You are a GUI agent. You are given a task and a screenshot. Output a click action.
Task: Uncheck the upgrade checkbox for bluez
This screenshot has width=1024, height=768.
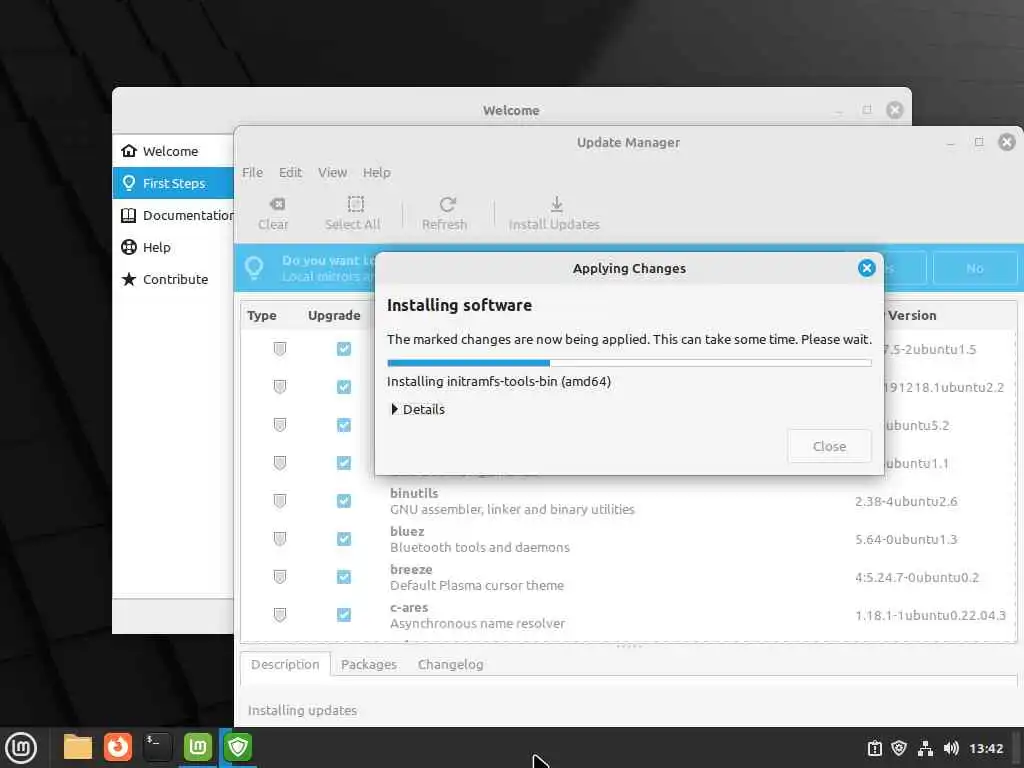coord(344,539)
